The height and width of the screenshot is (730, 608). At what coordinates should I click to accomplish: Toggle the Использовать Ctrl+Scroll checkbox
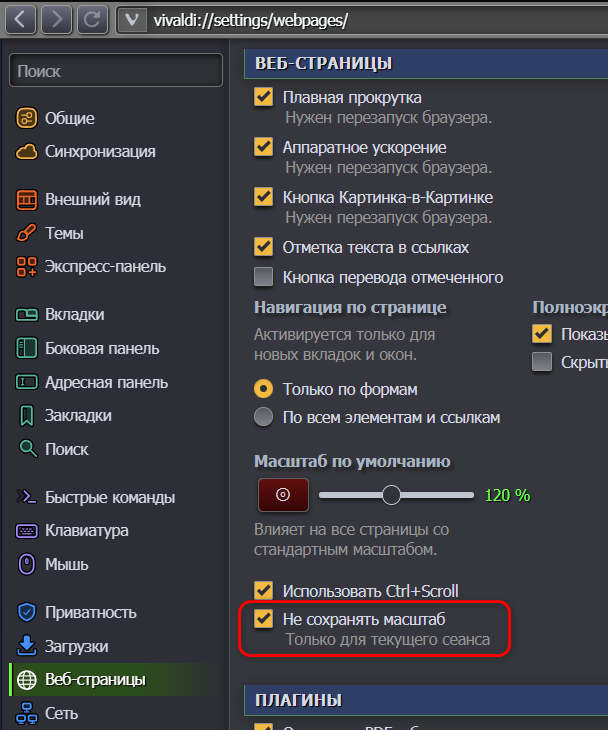point(263,591)
